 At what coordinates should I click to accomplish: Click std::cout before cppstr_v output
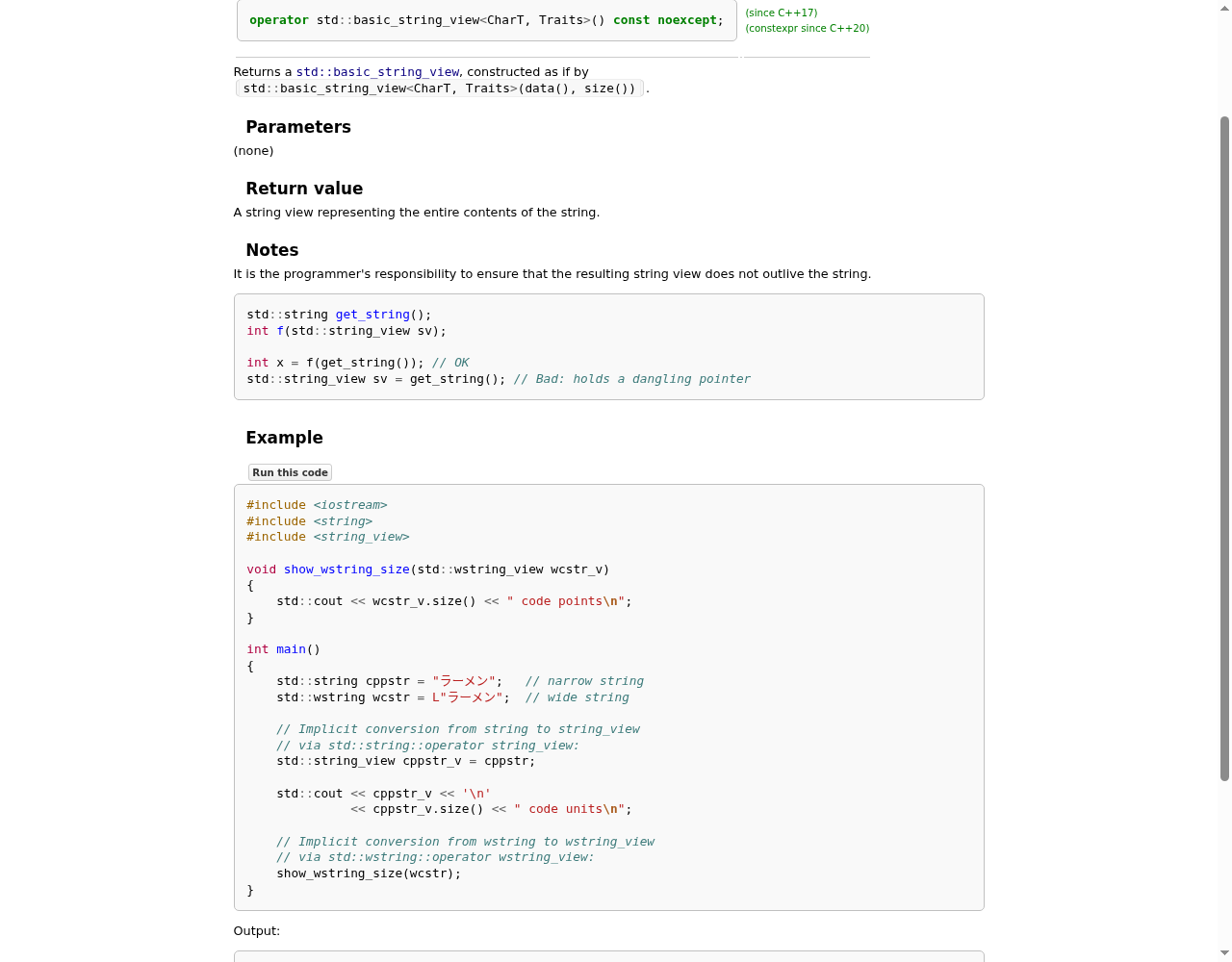(310, 794)
